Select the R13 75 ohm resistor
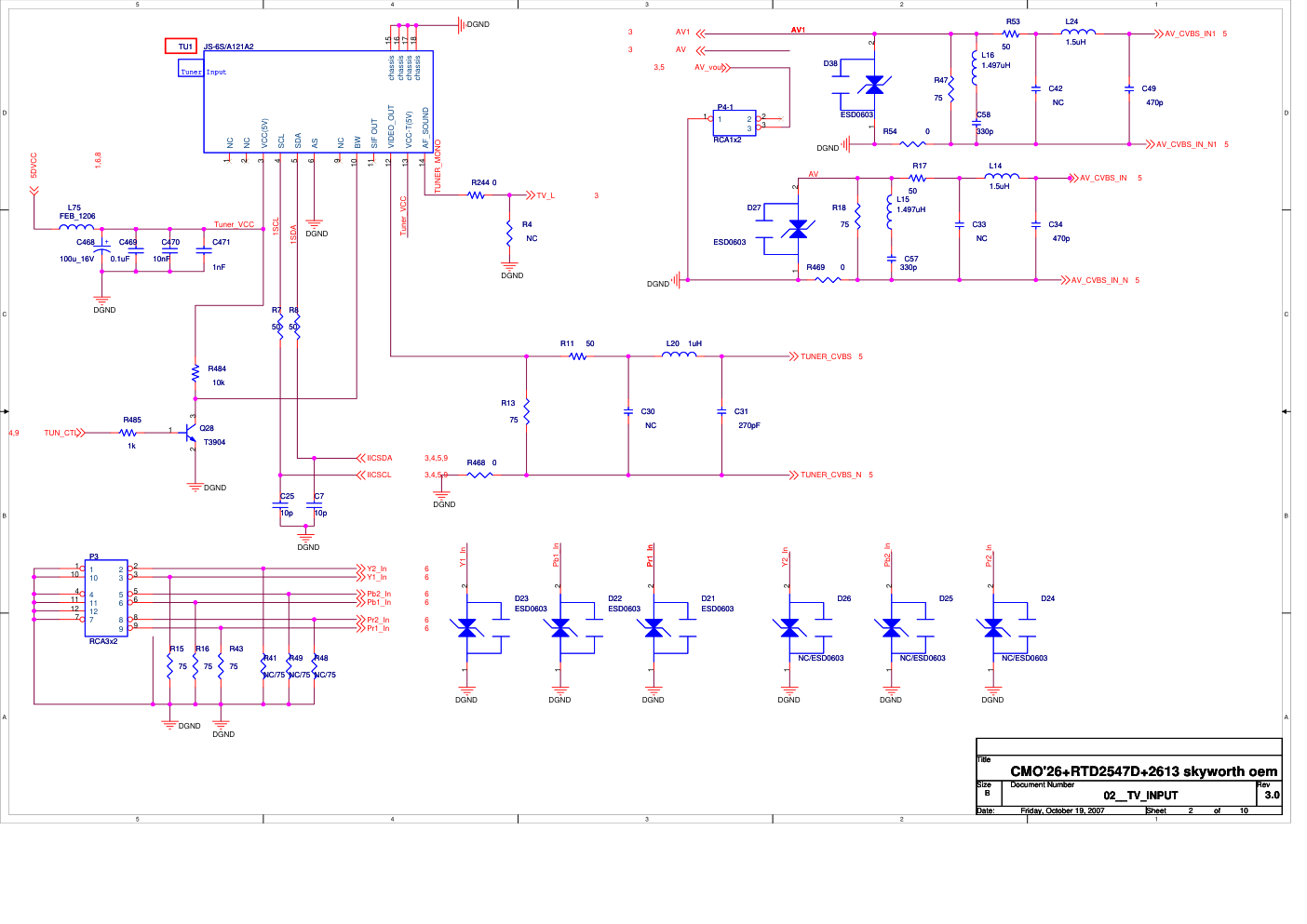Screen dimensions: 1307x924 tap(527, 411)
